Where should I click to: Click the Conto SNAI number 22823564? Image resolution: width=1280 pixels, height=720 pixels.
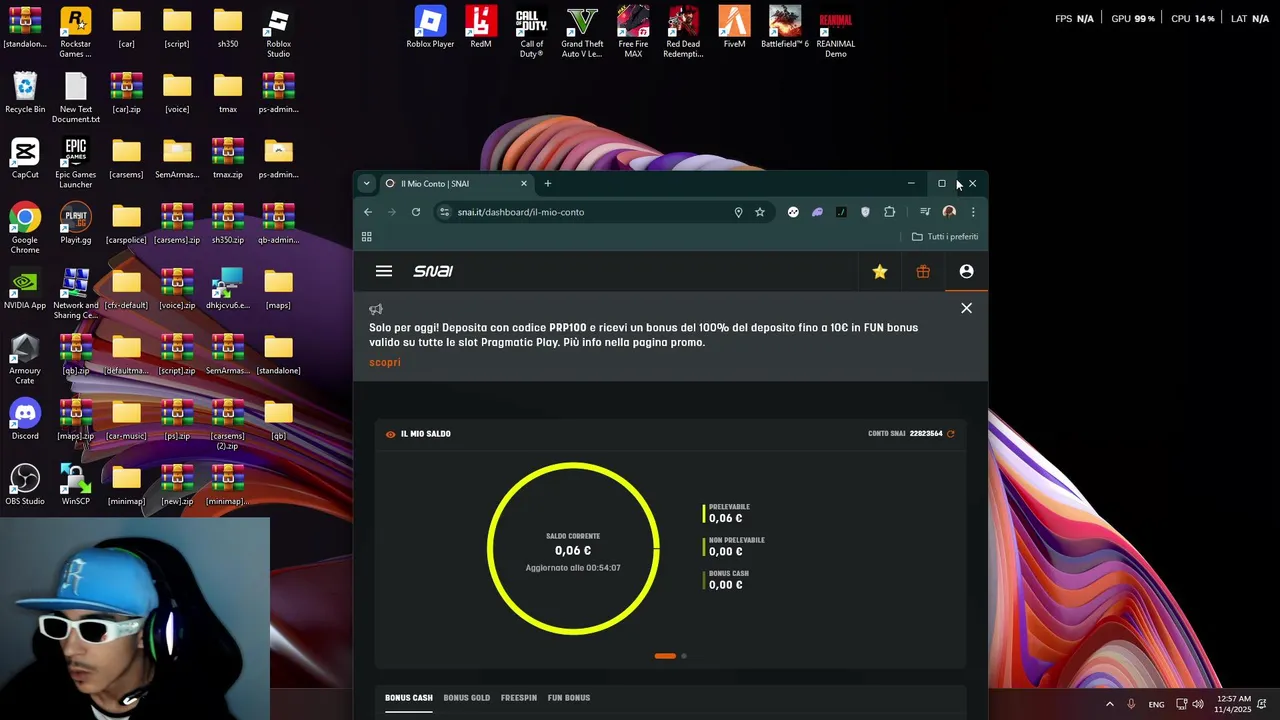click(x=926, y=434)
